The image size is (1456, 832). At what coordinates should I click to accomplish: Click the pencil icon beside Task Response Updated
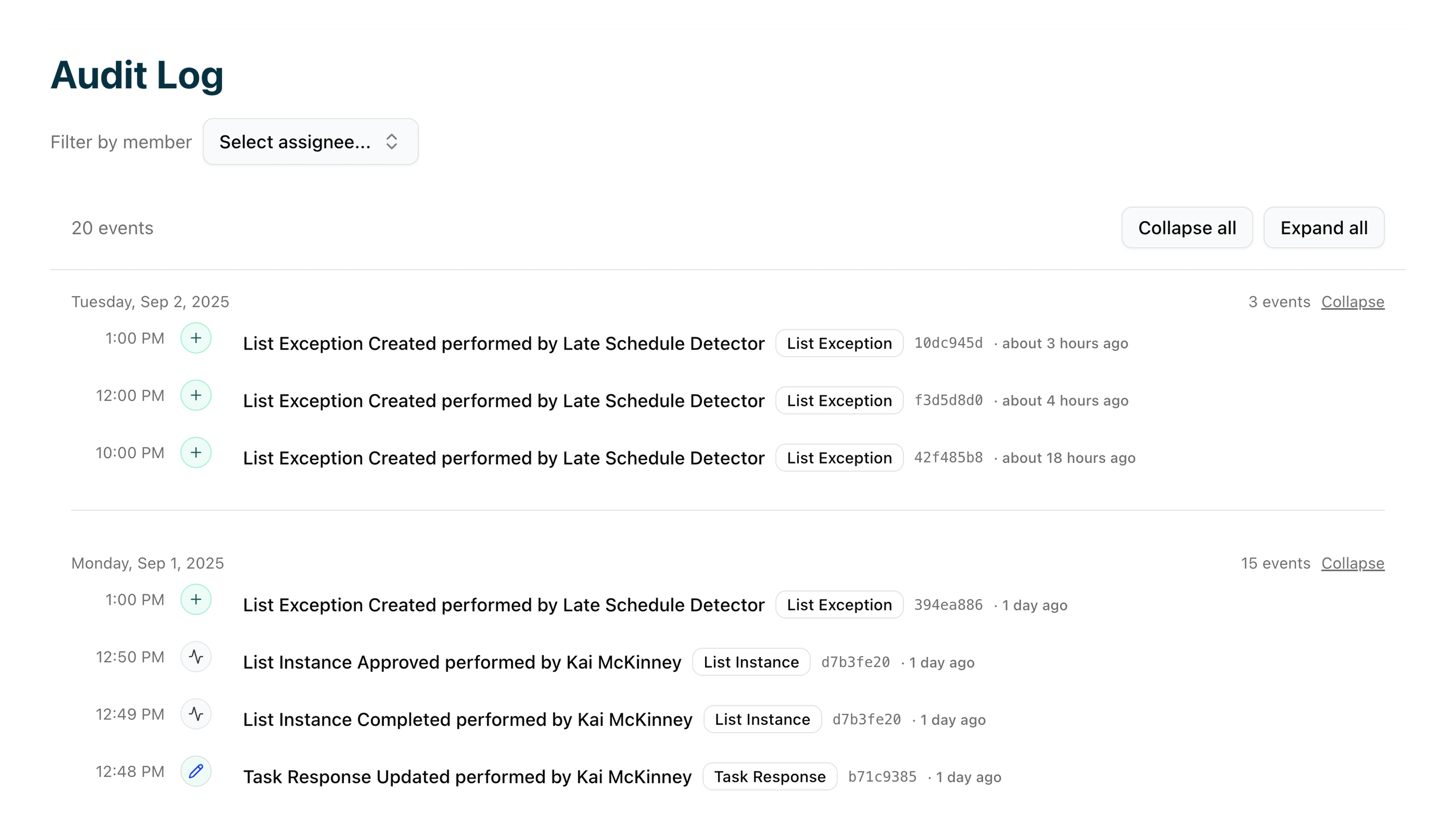point(196,771)
